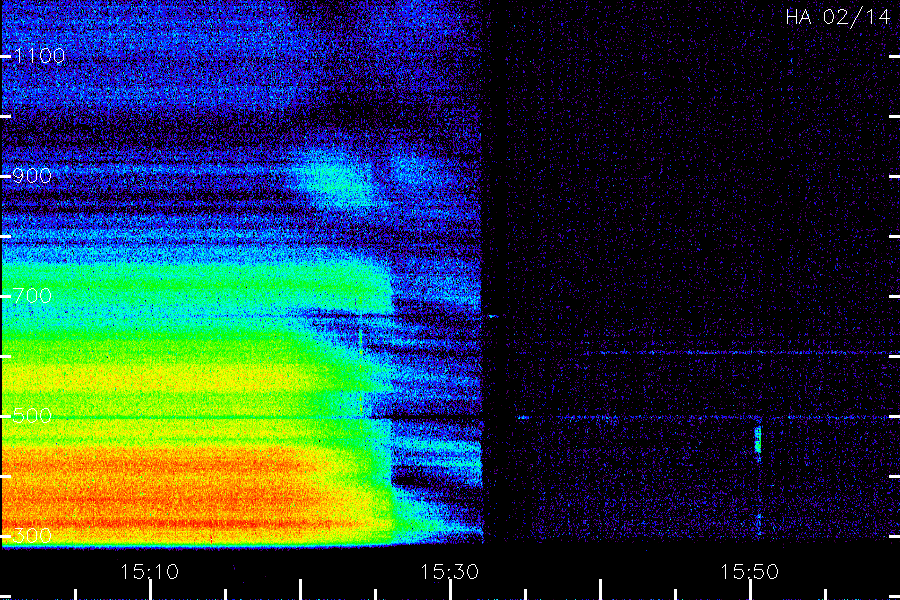Click the tick mark under 15:10
This screenshot has height=600, width=900.
[x=150, y=590]
